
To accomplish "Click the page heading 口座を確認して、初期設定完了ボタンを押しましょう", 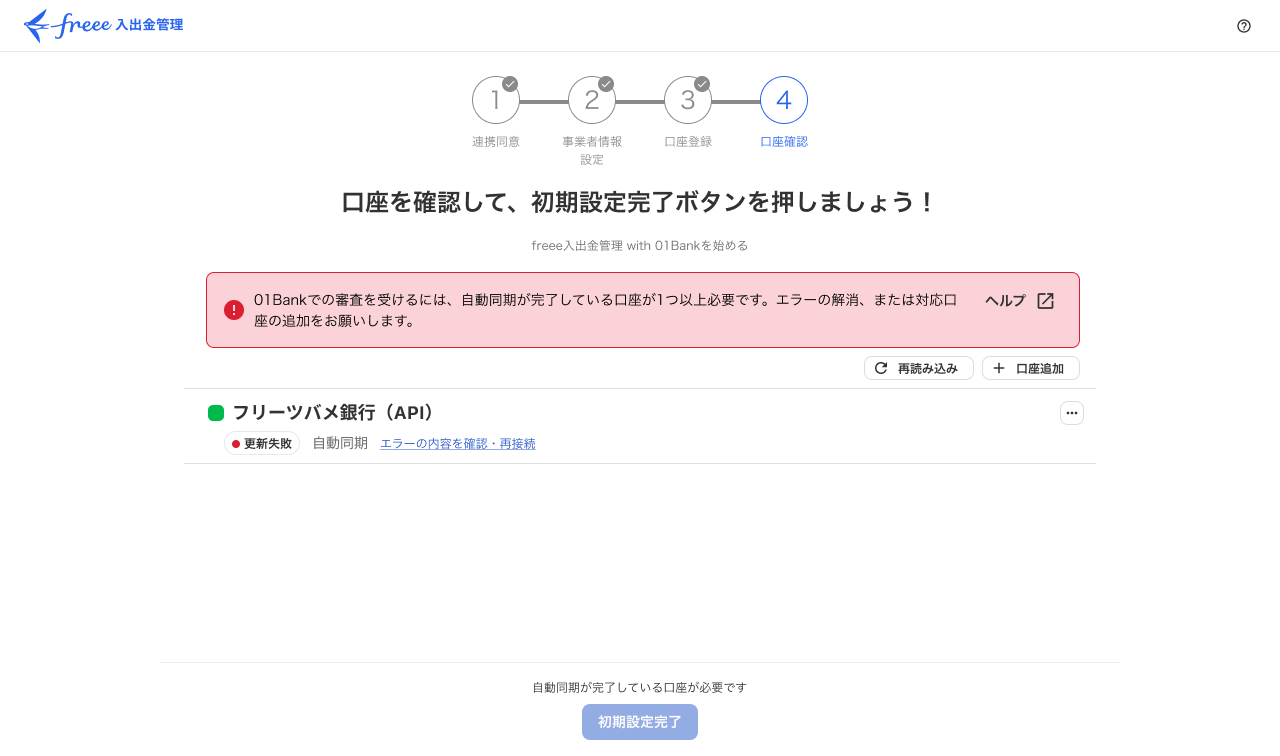I will pyautogui.click(x=640, y=202).
